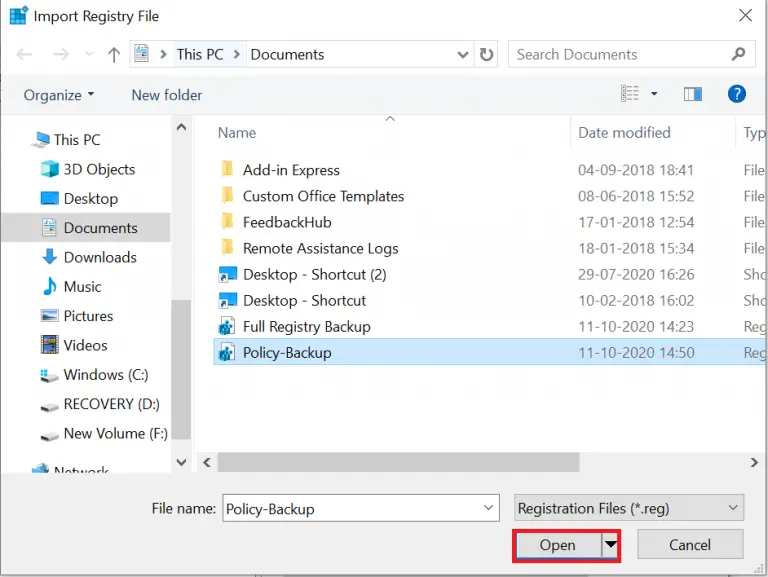The image size is (768, 577).
Task: Click the search magnifier icon
Action: click(x=738, y=54)
